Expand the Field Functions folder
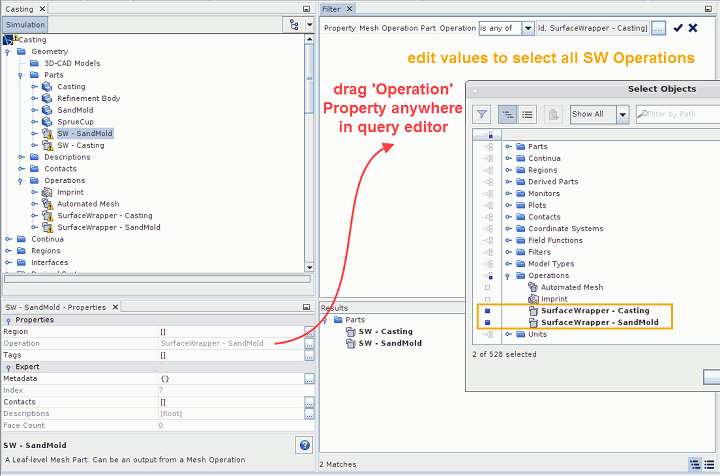This screenshot has height=476, width=720. tap(508, 241)
